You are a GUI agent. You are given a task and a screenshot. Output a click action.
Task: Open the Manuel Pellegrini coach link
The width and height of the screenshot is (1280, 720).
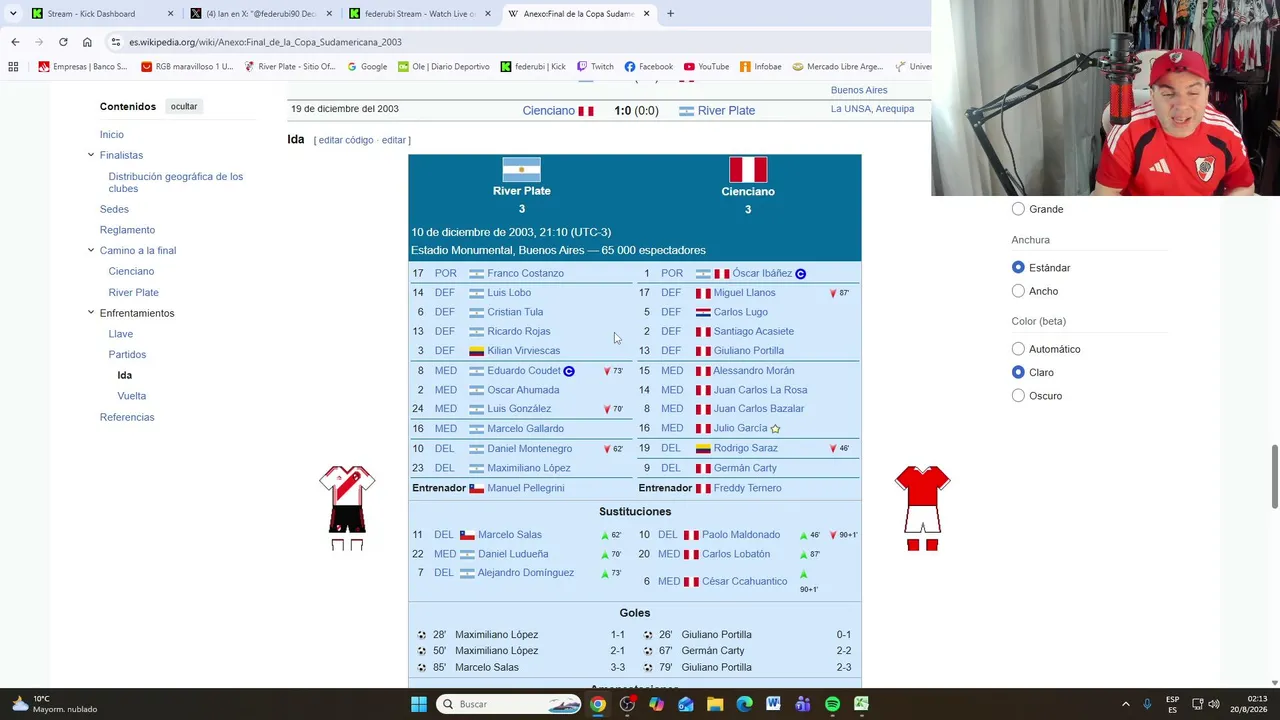(x=525, y=488)
